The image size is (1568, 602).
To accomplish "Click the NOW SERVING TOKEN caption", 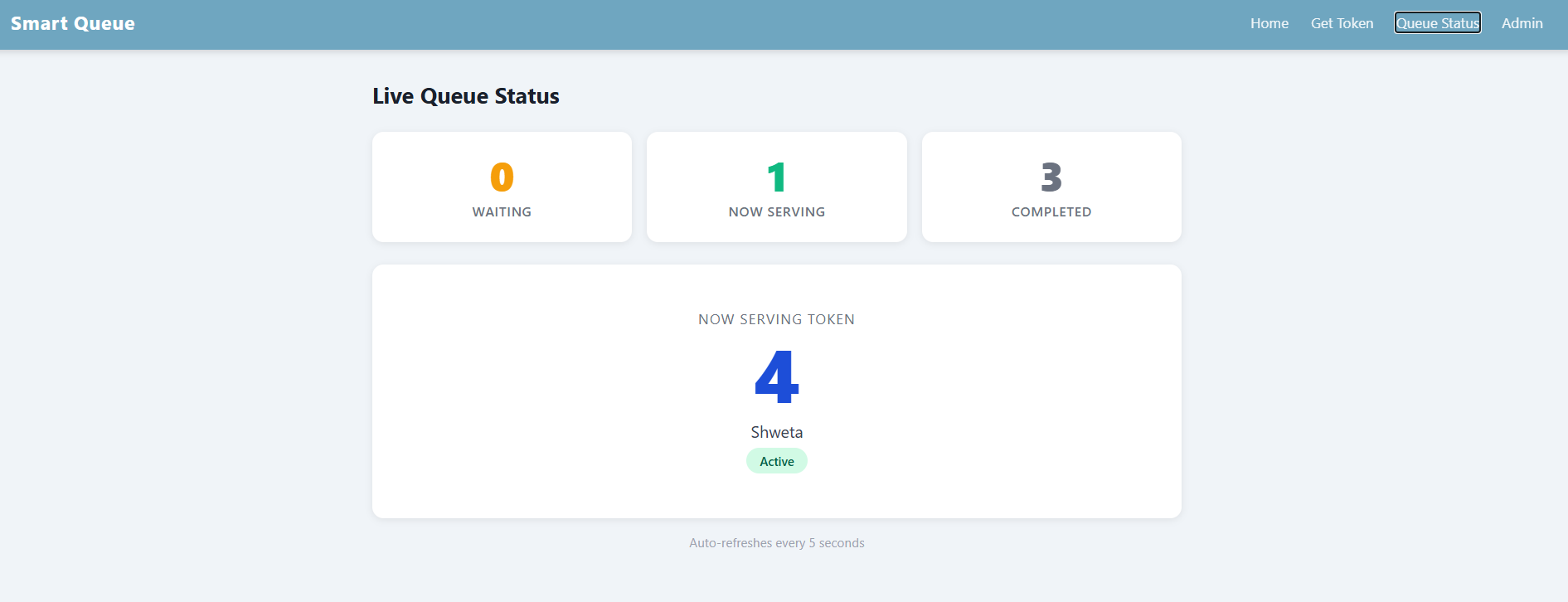I will 777,319.
